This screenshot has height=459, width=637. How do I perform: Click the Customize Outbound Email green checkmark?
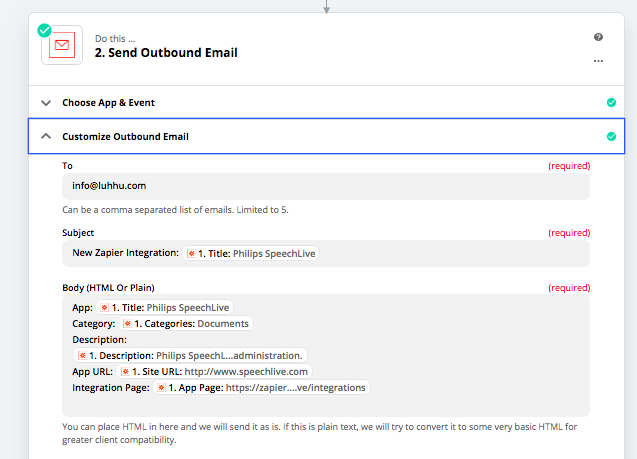(610, 136)
